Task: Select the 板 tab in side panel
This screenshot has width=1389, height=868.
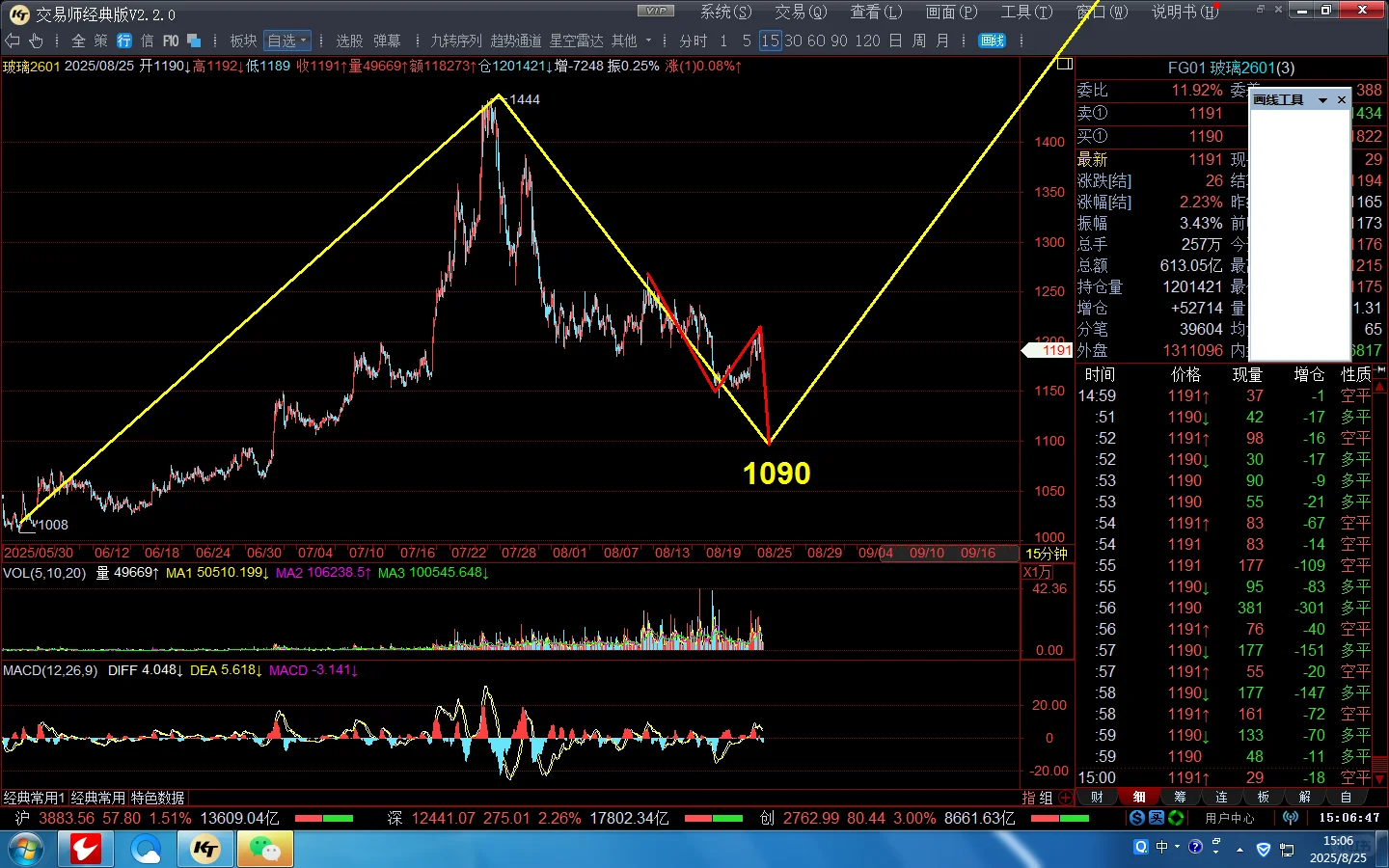Action: pos(1263,797)
